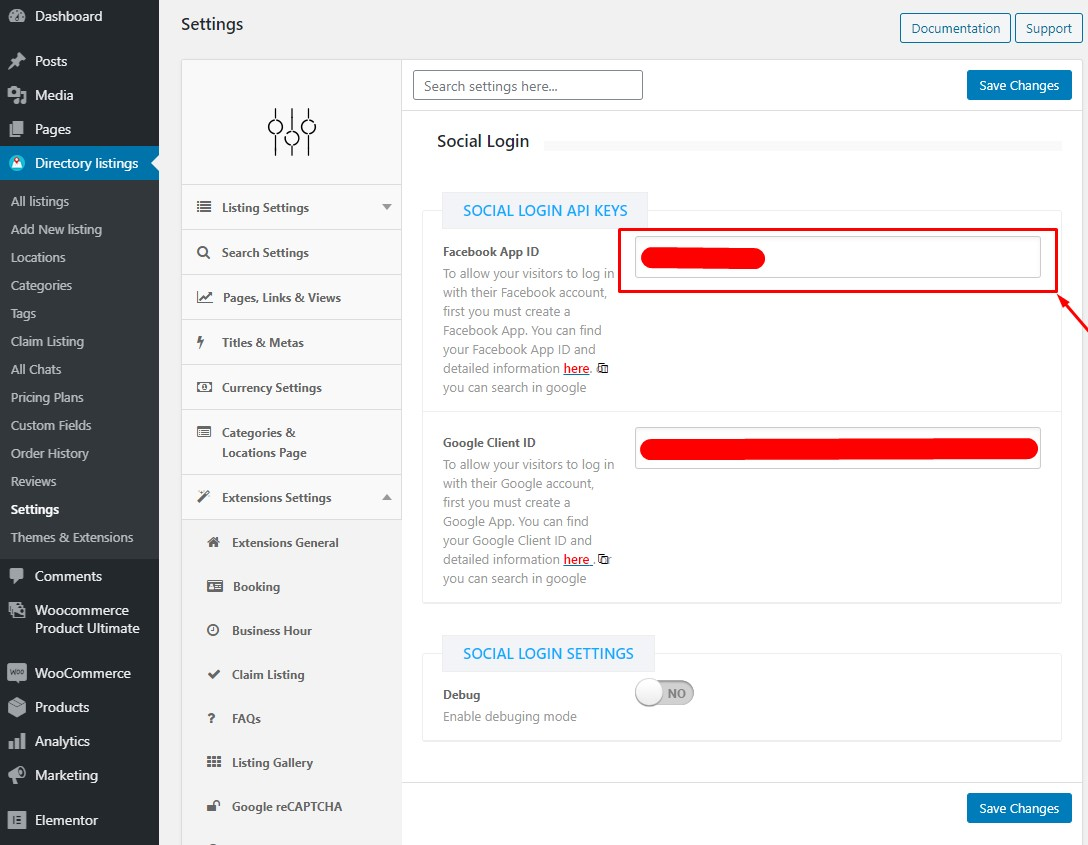The height and width of the screenshot is (845, 1088).
Task: Click the FAQs question mark icon
Action: coord(212,718)
